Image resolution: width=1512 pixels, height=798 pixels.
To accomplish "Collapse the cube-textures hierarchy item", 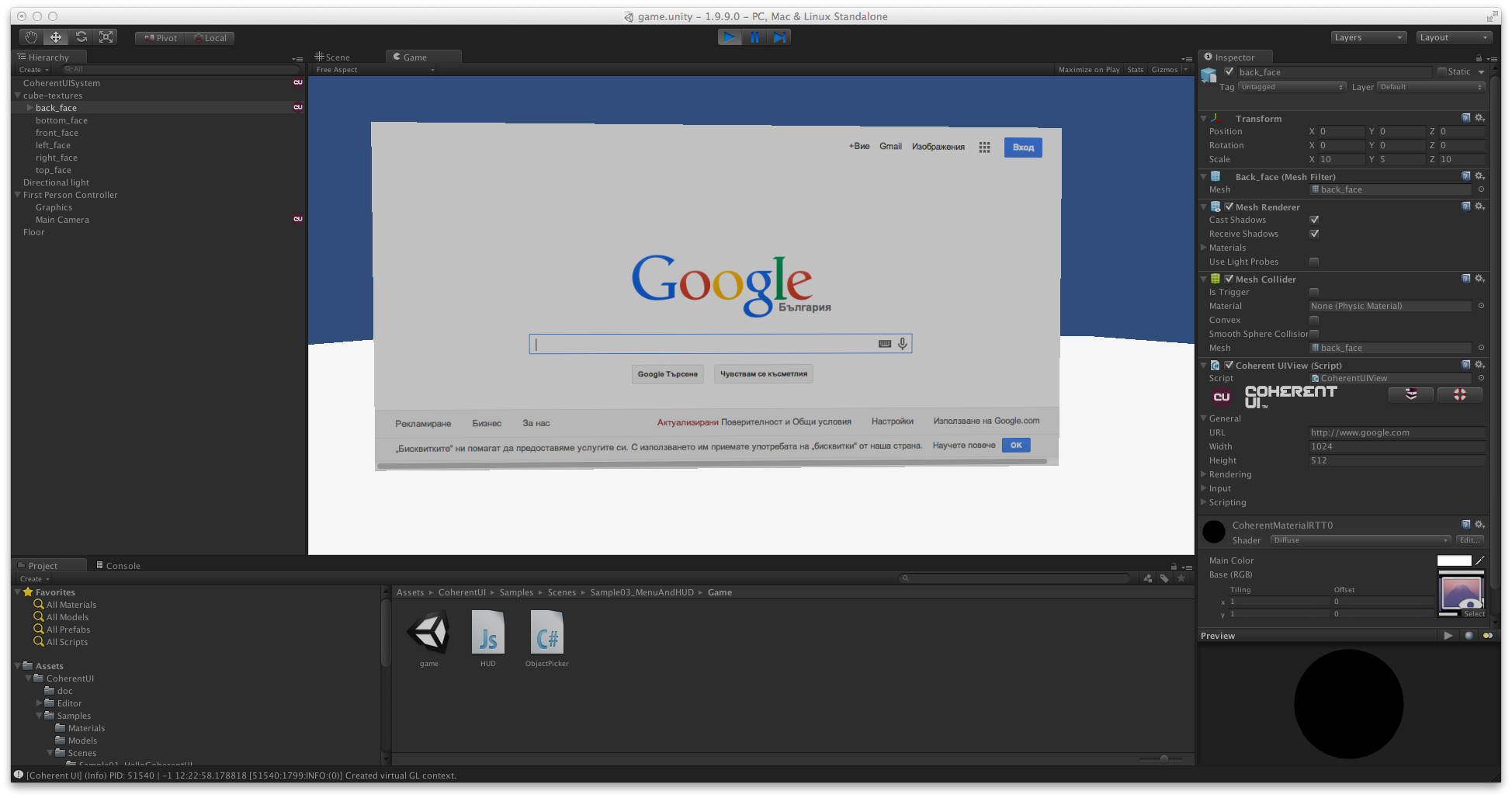I will click(18, 95).
